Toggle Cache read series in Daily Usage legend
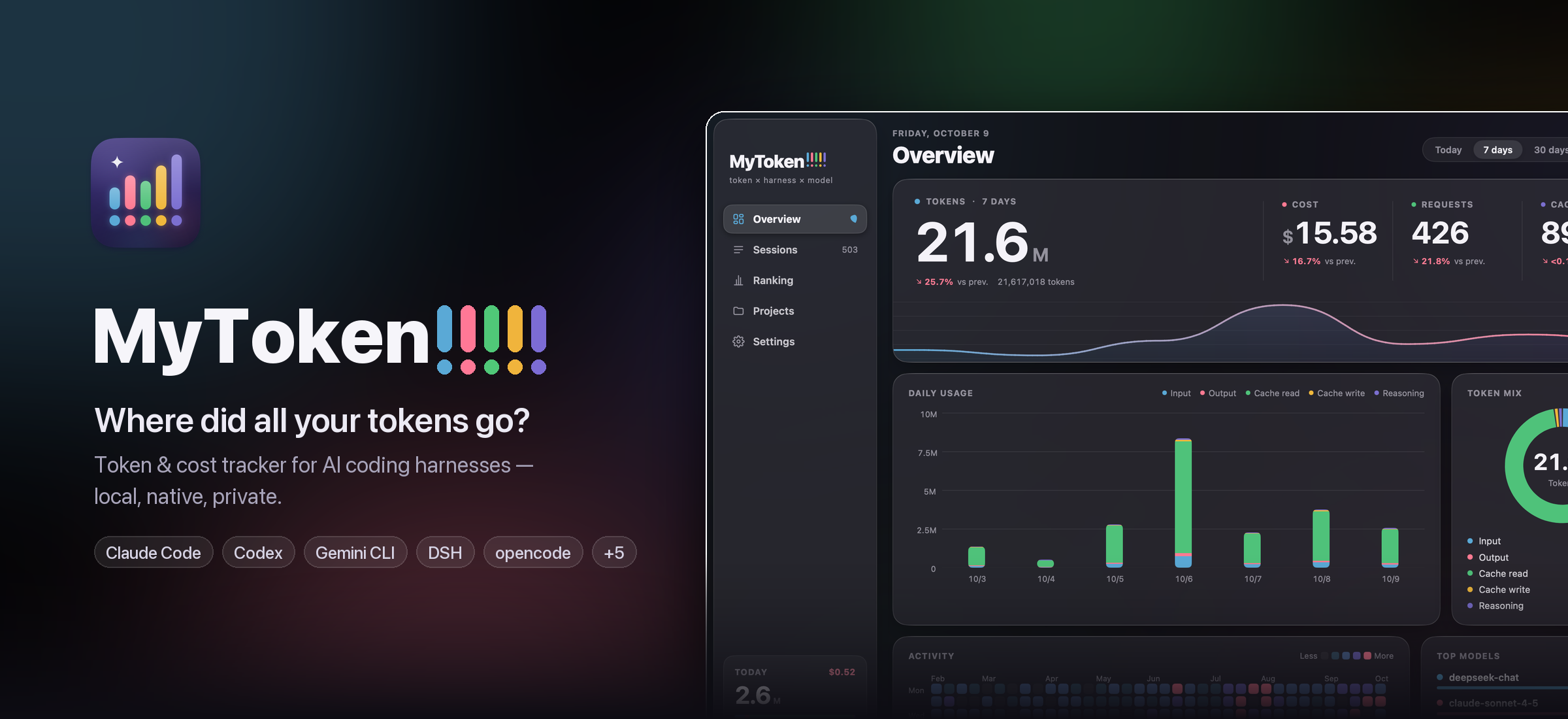Viewport: 1568px width, 719px height. coord(1272,393)
